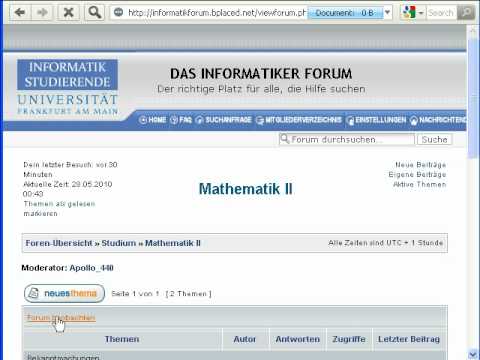Go to Foren-Übersicht in the breadcrumb
The image size is (480, 360).
coord(59,243)
